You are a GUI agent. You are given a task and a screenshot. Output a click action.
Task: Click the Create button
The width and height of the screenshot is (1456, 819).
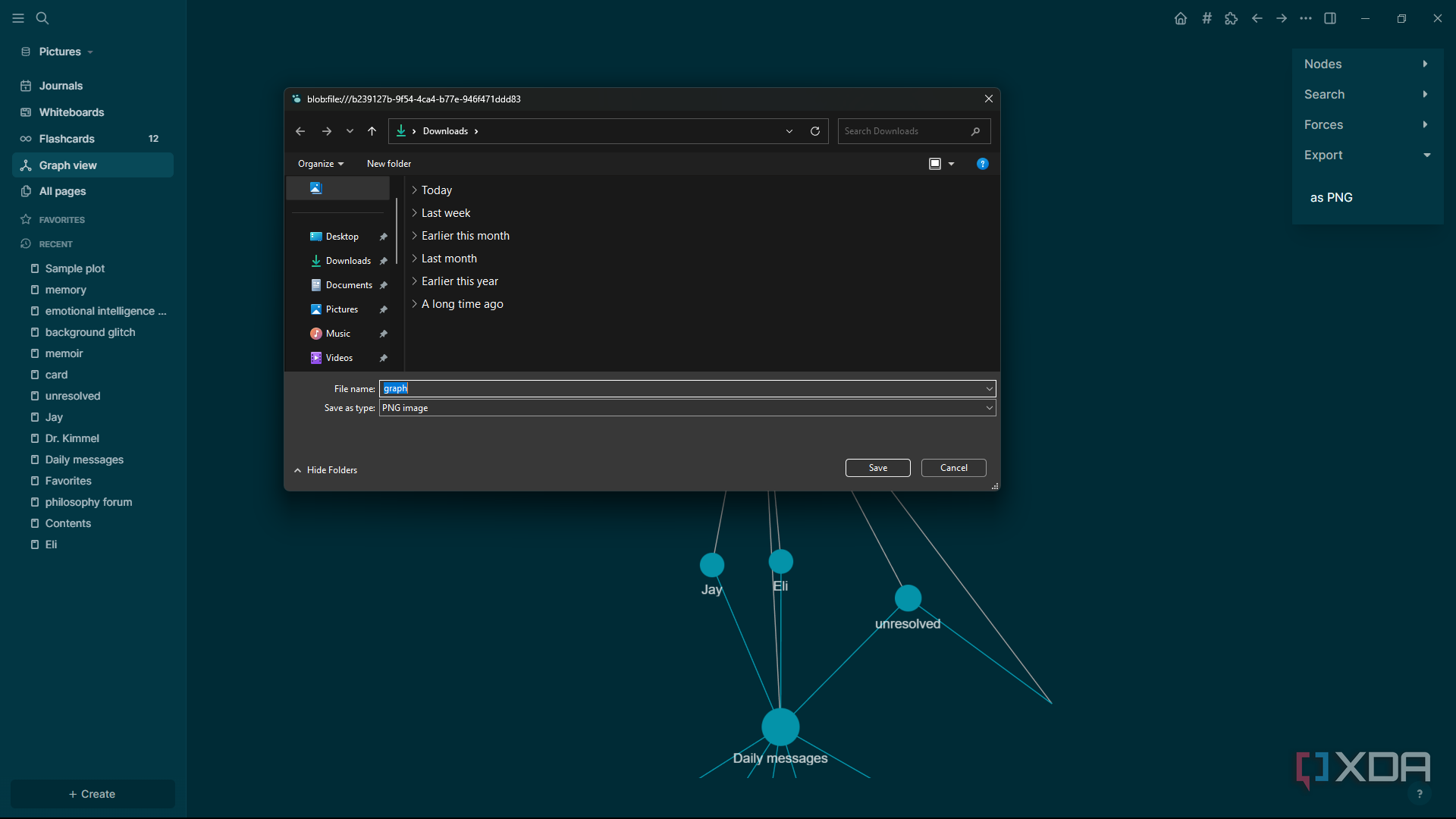(x=93, y=794)
